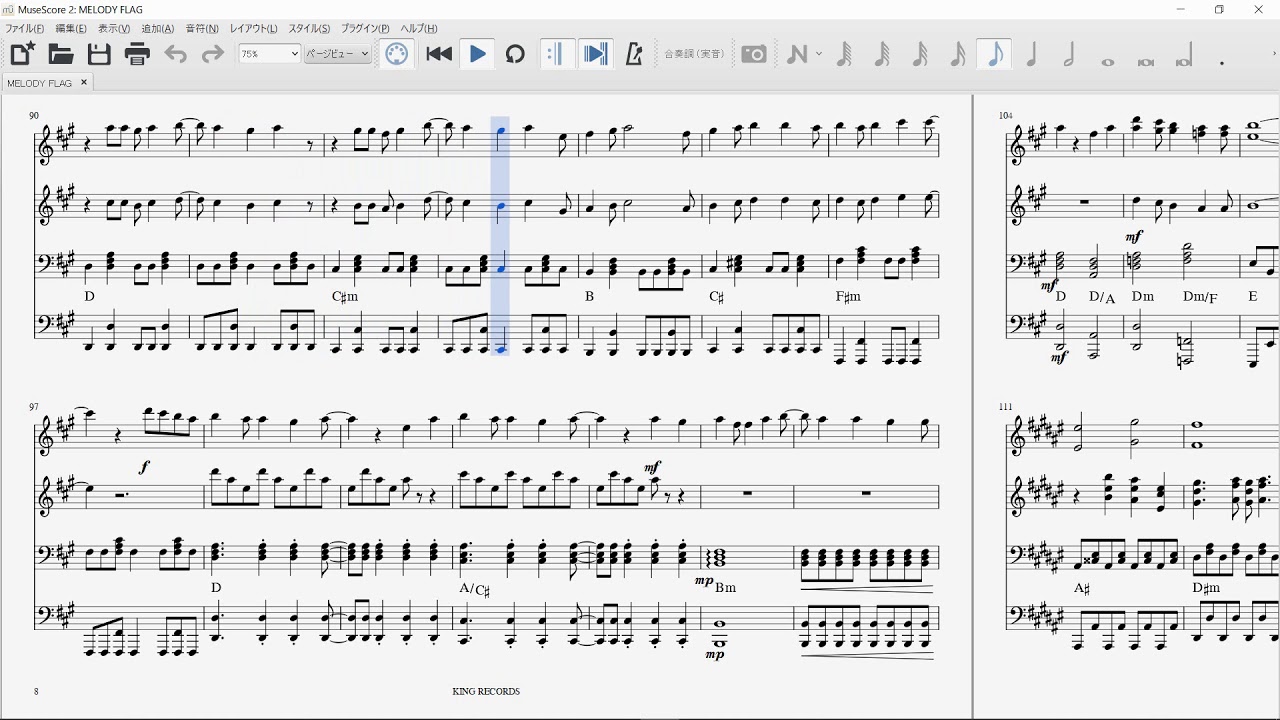
Task: Select the 64th note duration
Action: (x=882, y=54)
